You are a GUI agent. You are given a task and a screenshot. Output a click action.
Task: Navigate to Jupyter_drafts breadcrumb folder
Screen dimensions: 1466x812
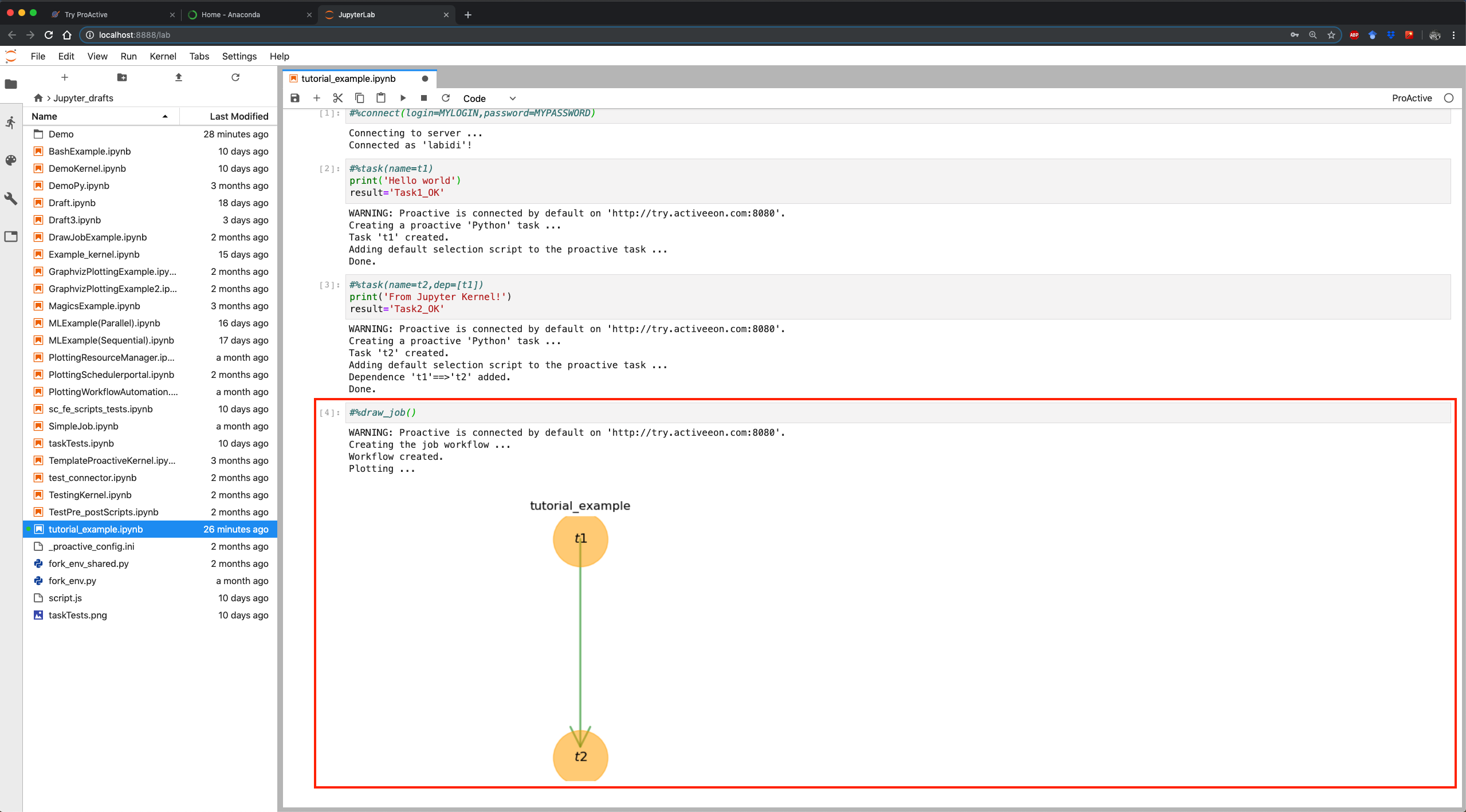pos(83,98)
